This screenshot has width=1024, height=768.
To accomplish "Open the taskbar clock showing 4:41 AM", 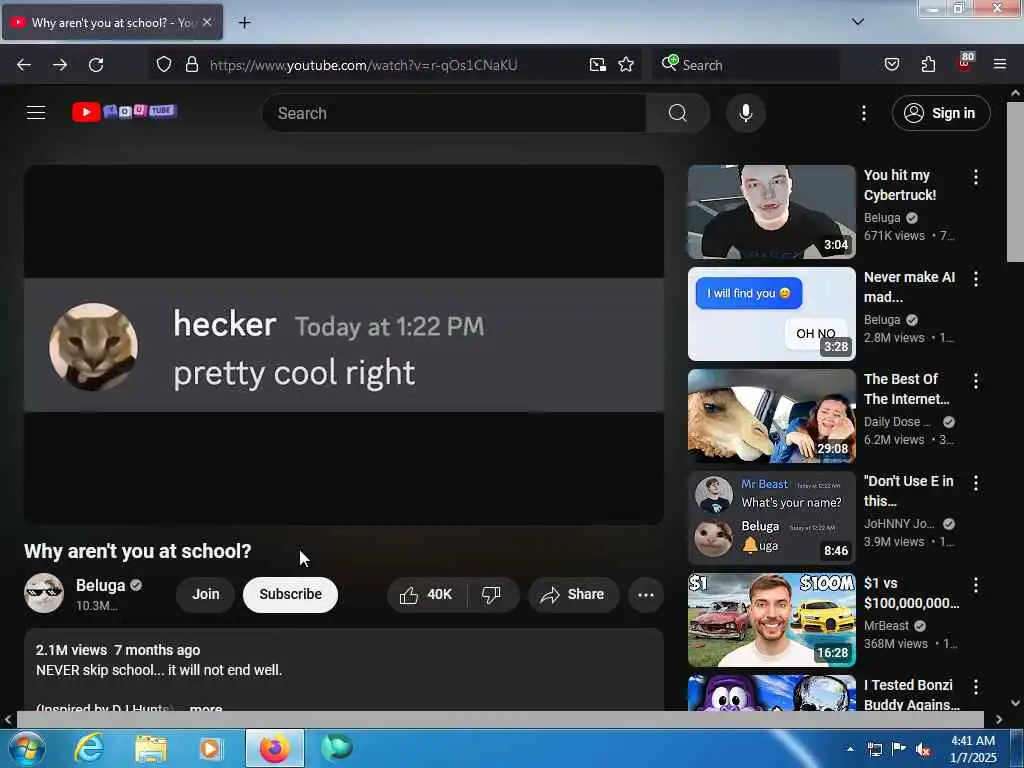I will (973, 749).
